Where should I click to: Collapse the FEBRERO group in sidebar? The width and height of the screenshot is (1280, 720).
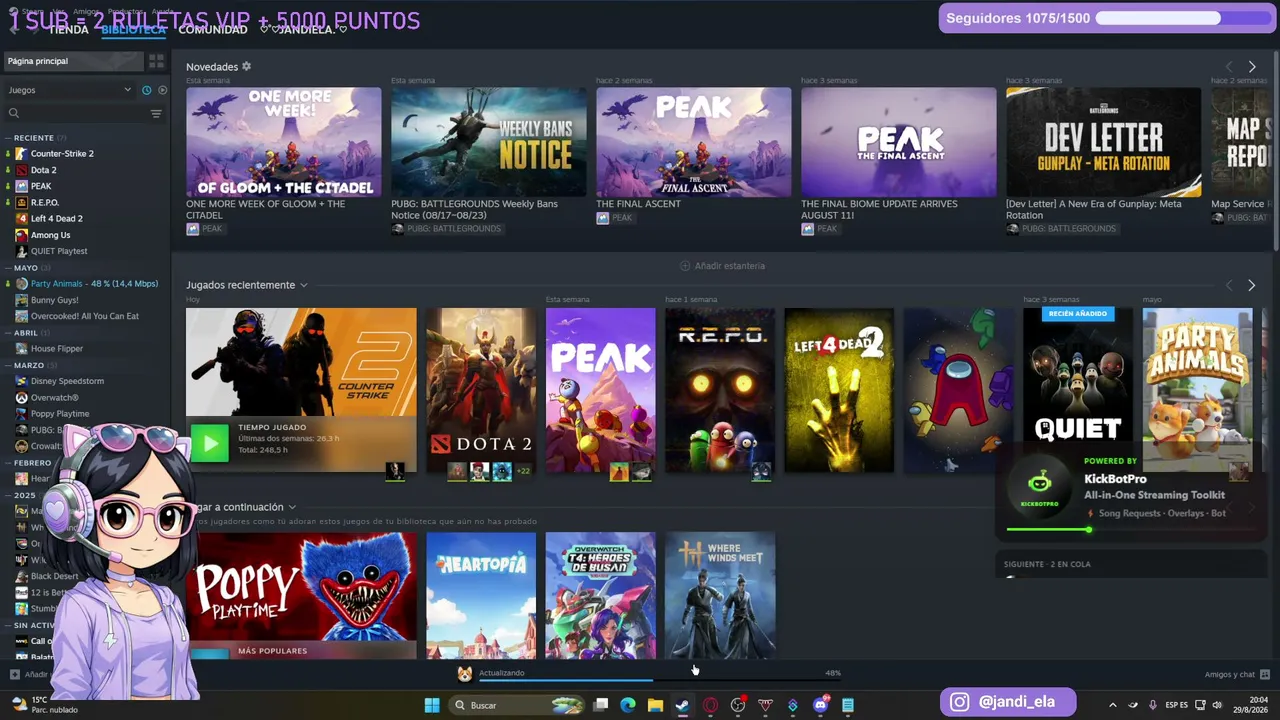pyautogui.click(x=8, y=463)
